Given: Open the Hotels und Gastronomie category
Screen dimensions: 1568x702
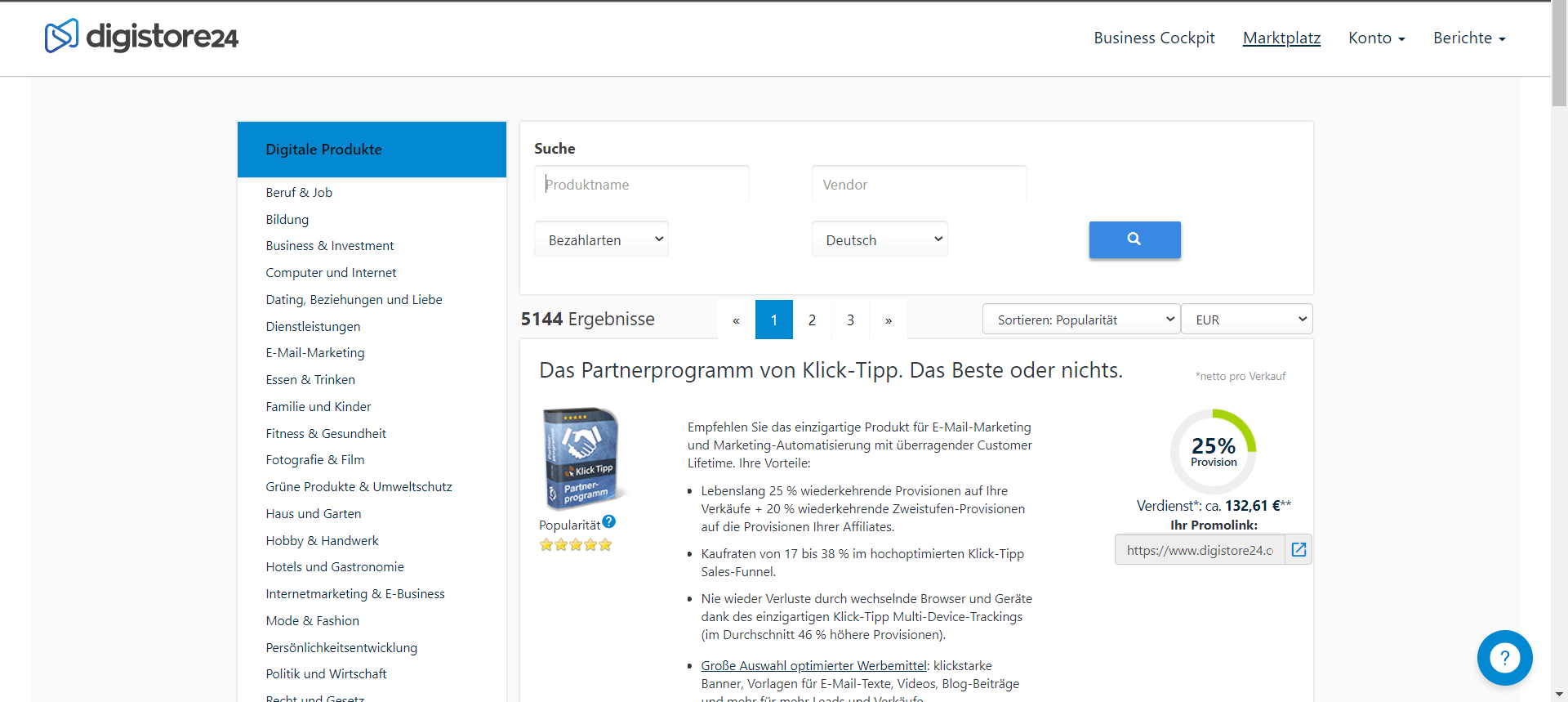Looking at the screenshot, I should click(335, 566).
